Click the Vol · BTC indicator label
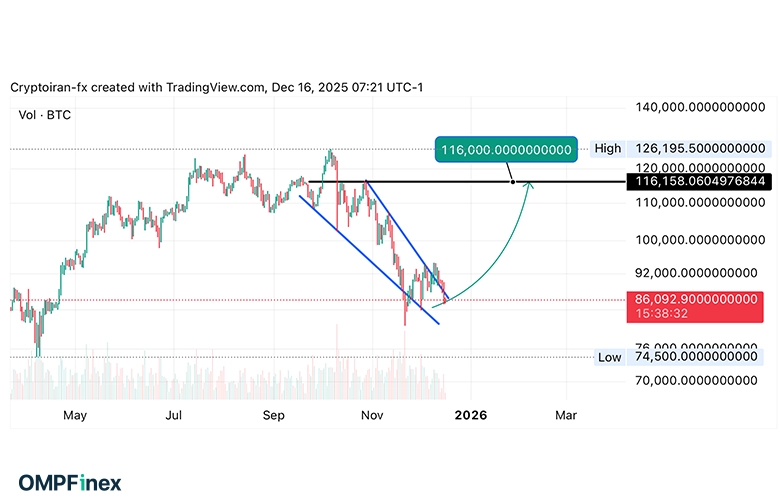The width and height of the screenshot is (780, 503). (x=44, y=115)
